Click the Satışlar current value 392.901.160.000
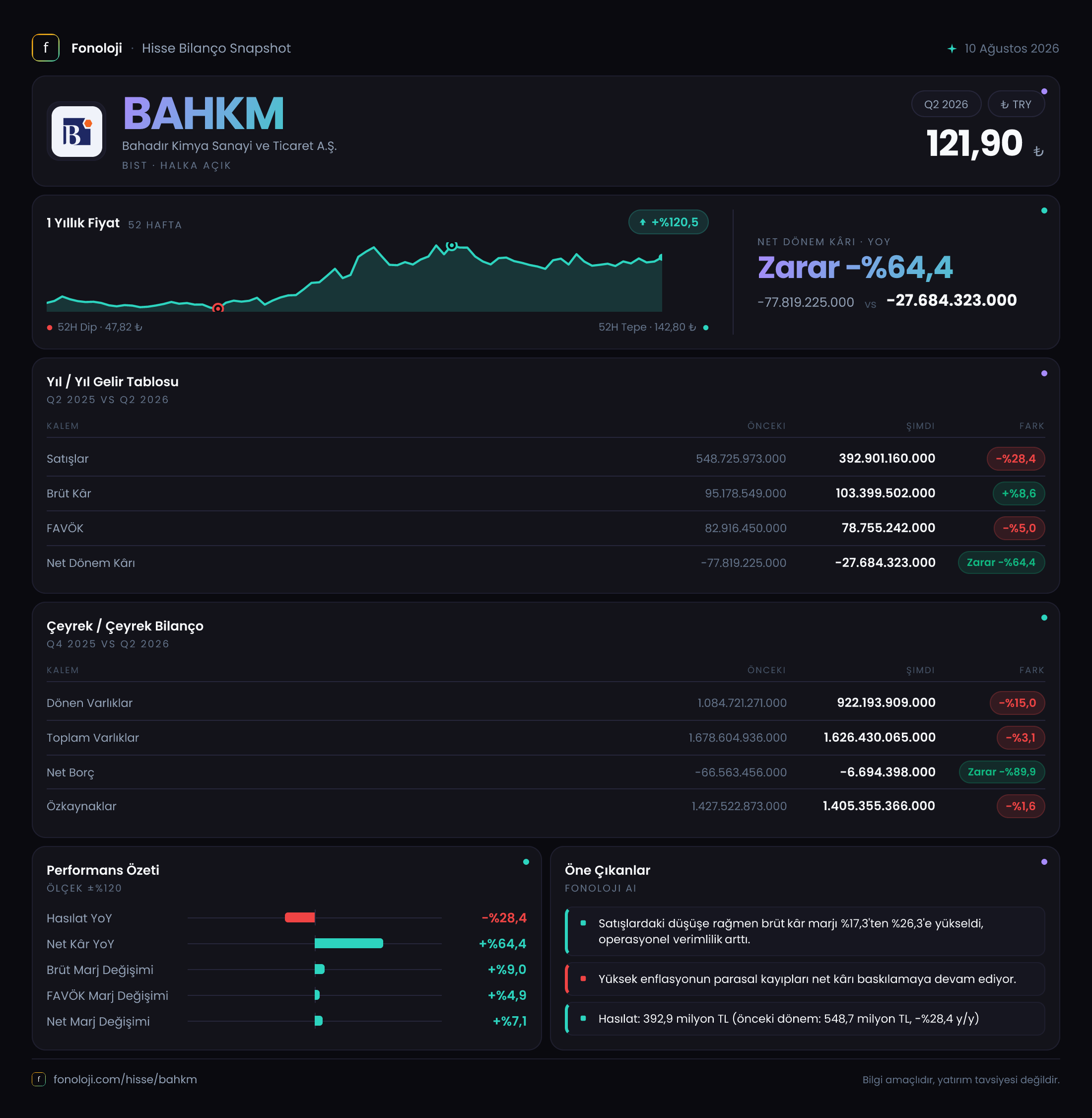 (x=887, y=458)
